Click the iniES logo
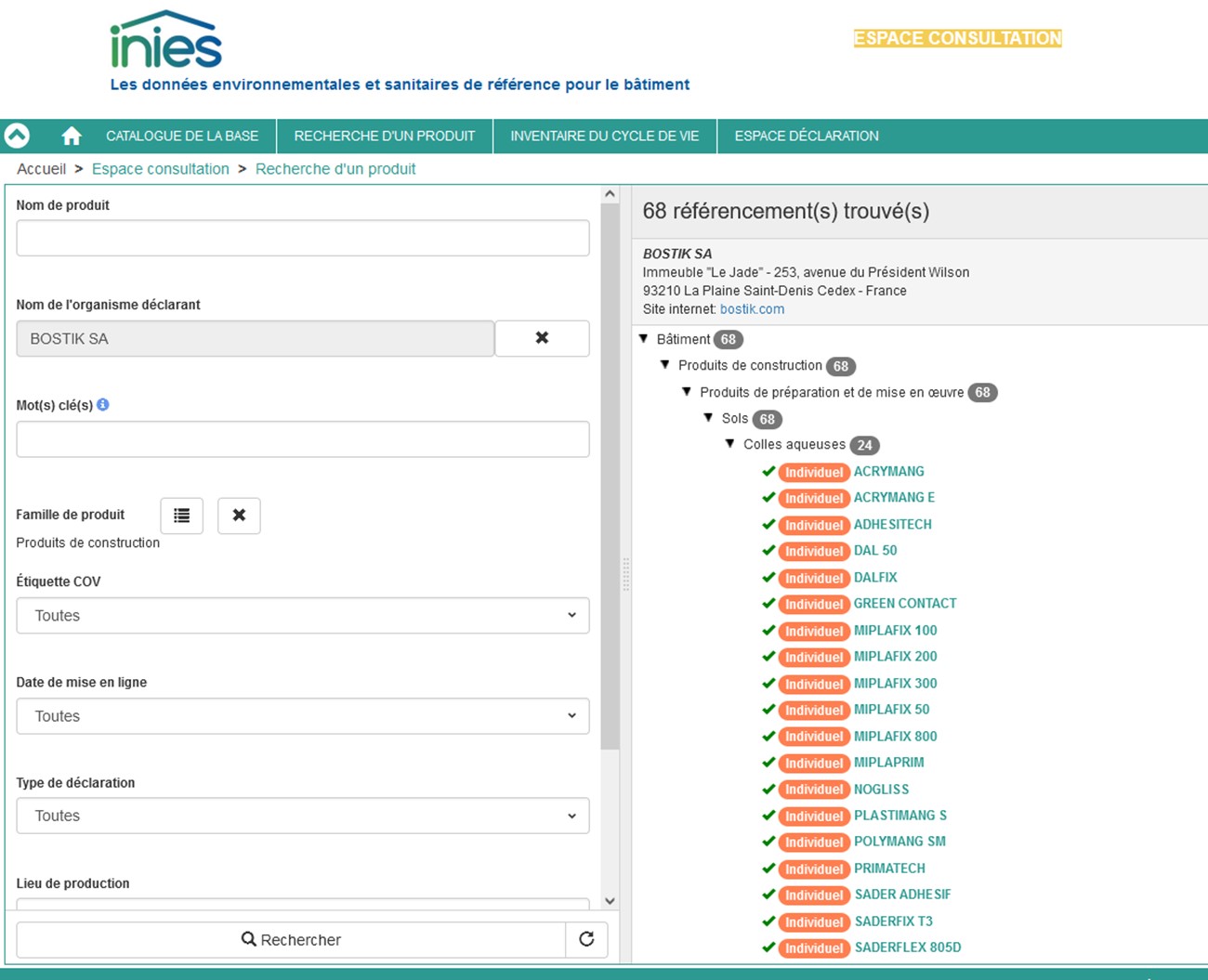The image size is (1208, 980). [166, 41]
